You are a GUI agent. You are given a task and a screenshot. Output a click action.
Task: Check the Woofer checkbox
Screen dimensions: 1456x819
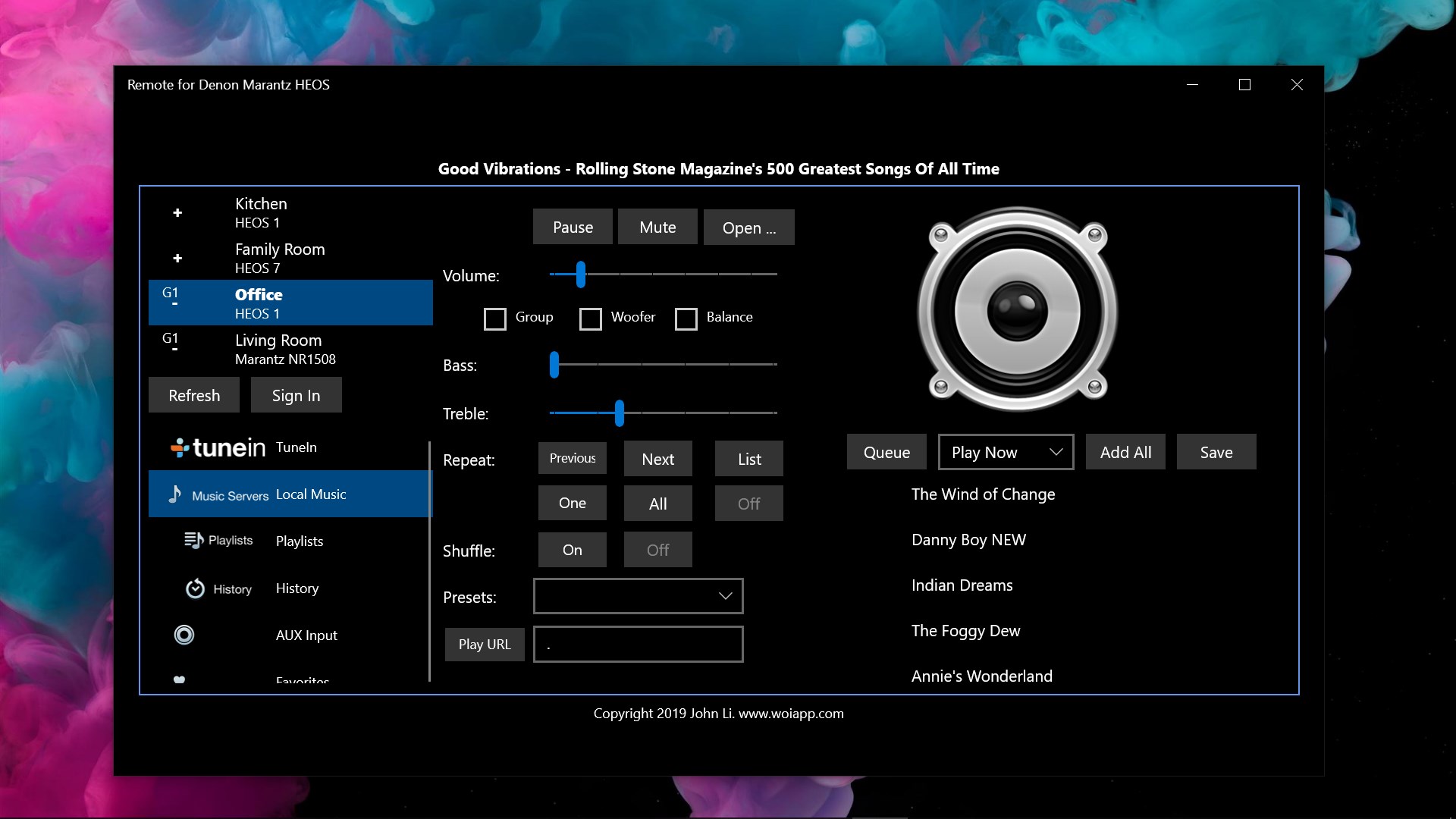coord(591,318)
